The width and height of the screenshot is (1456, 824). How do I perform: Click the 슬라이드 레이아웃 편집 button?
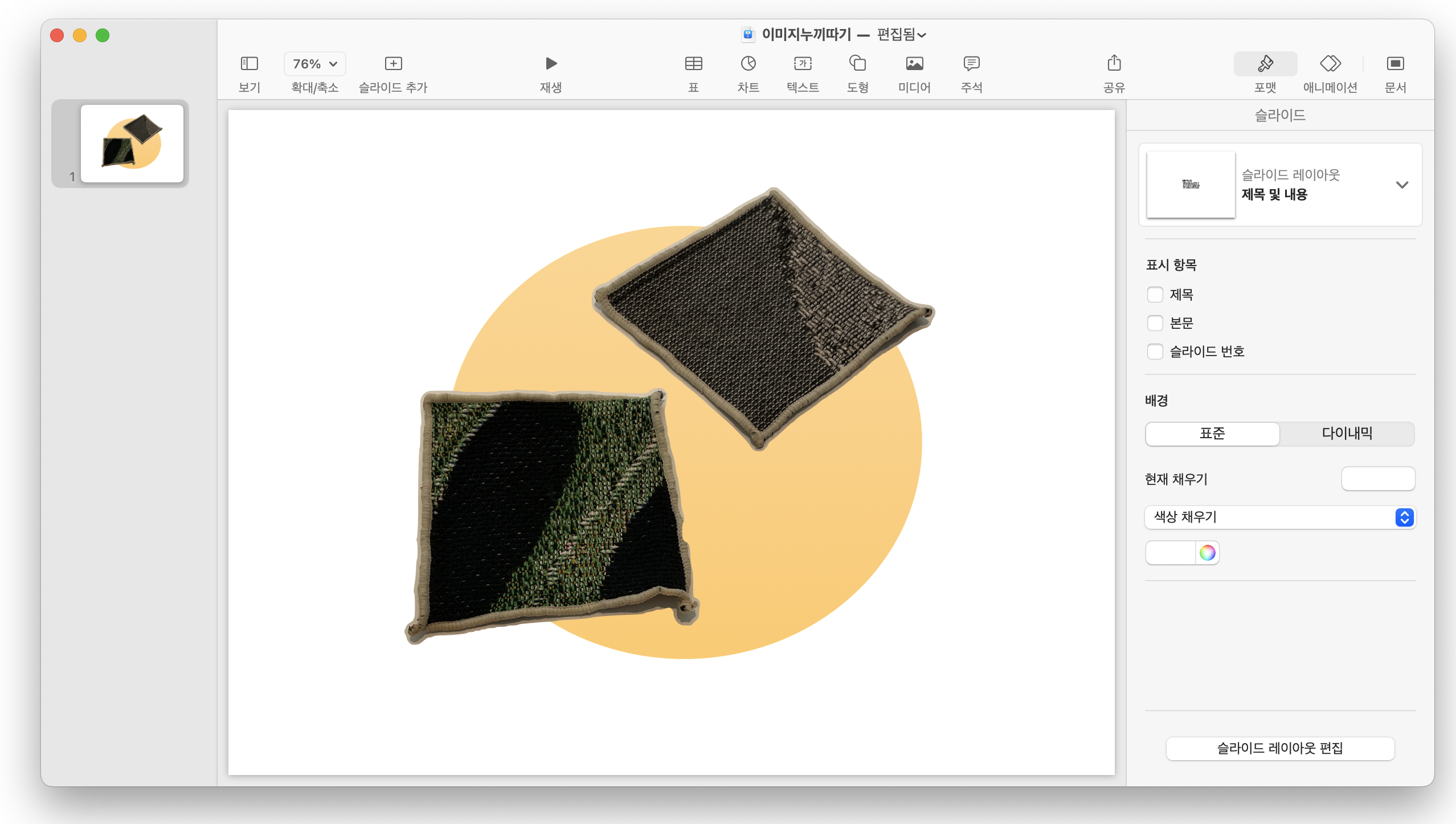pyautogui.click(x=1279, y=748)
